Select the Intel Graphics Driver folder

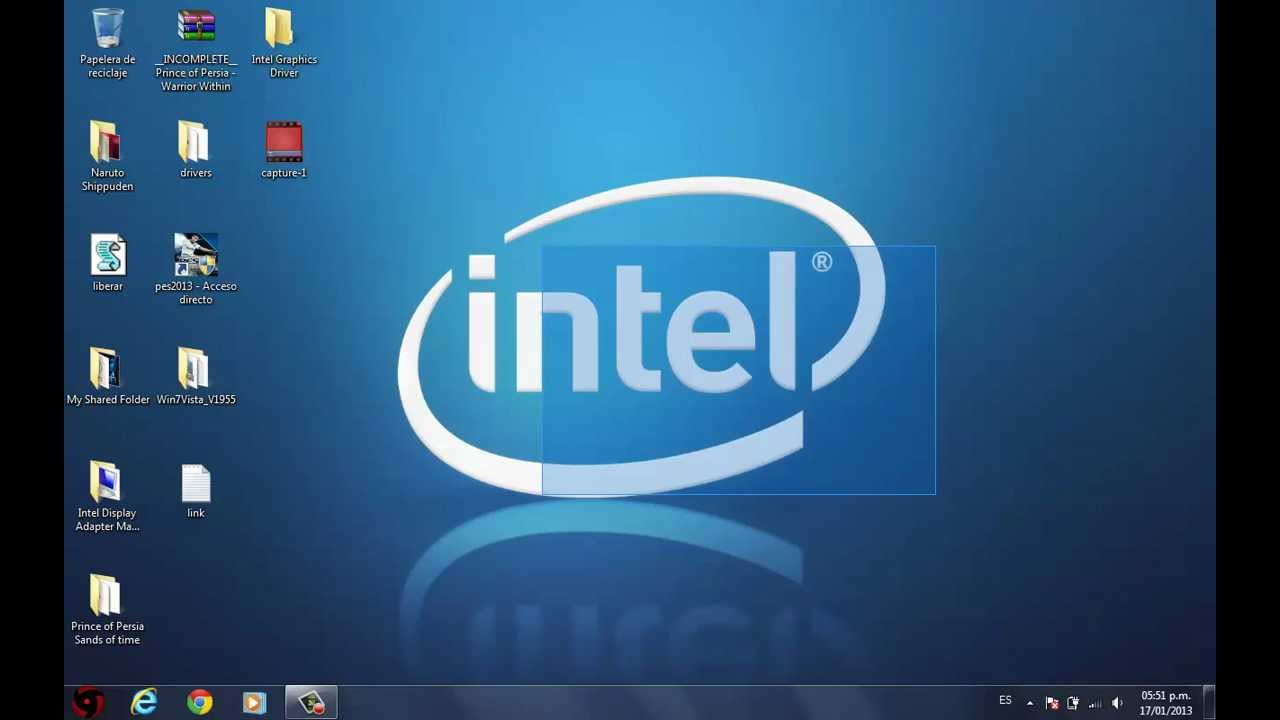(x=284, y=44)
